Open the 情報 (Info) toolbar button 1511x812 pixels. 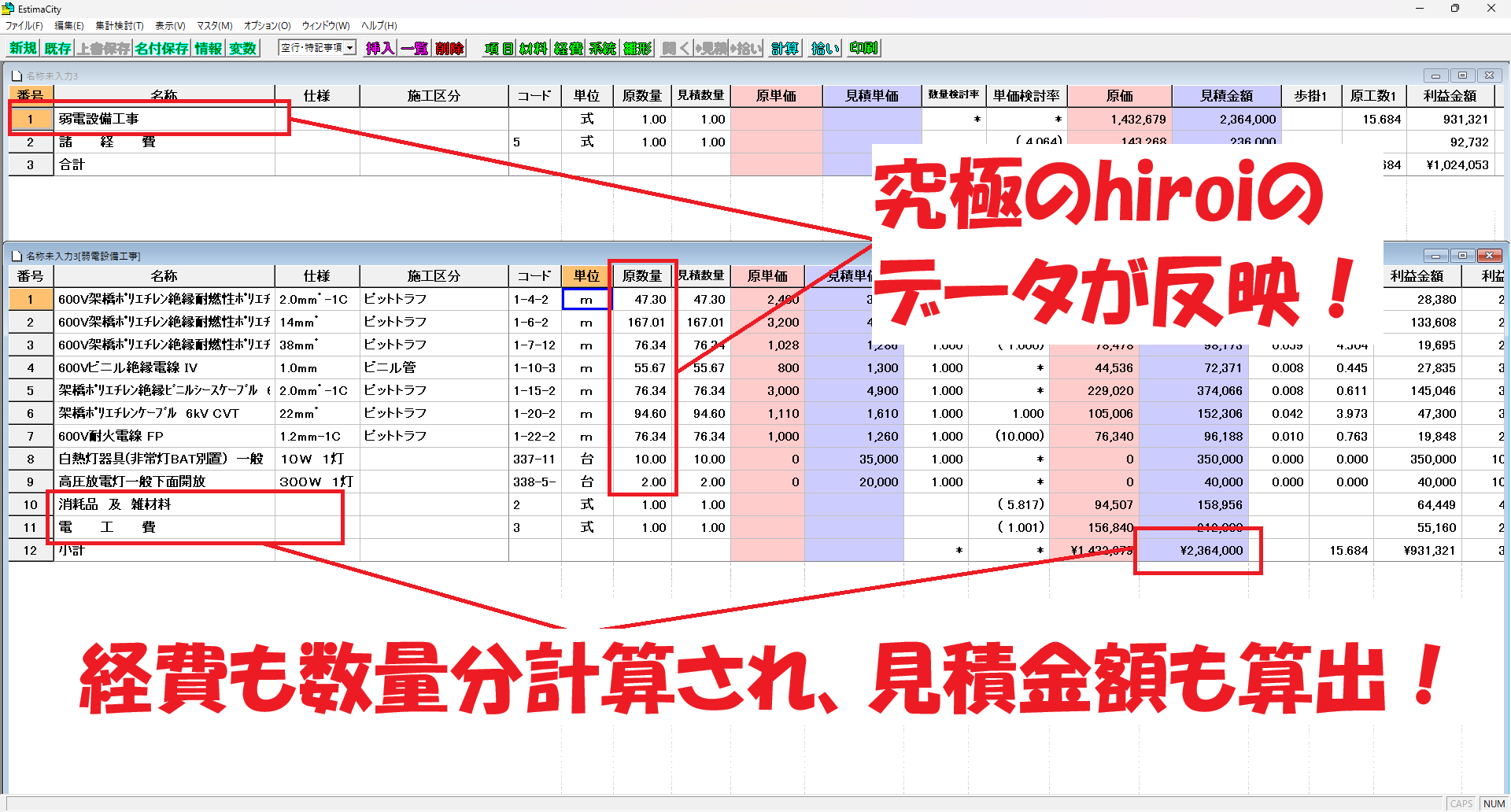tap(209, 48)
